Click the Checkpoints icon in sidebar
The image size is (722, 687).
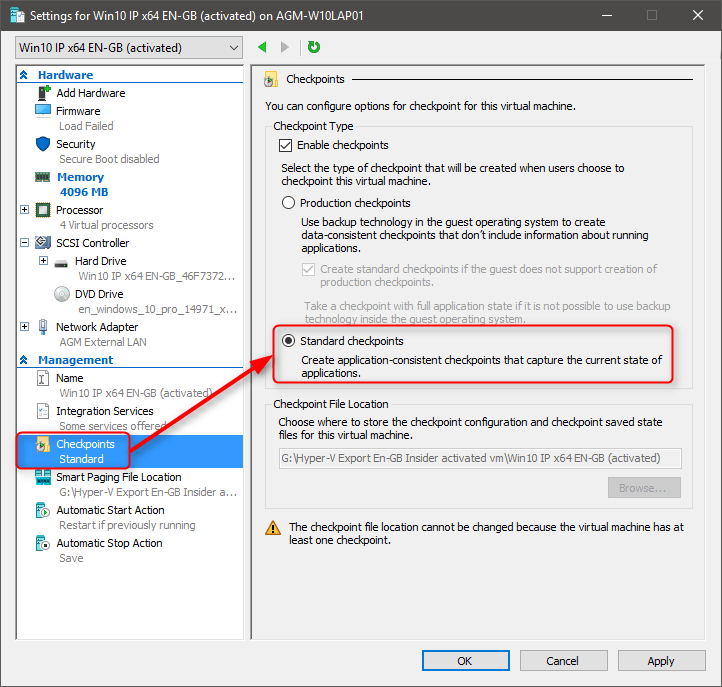click(43, 444)
